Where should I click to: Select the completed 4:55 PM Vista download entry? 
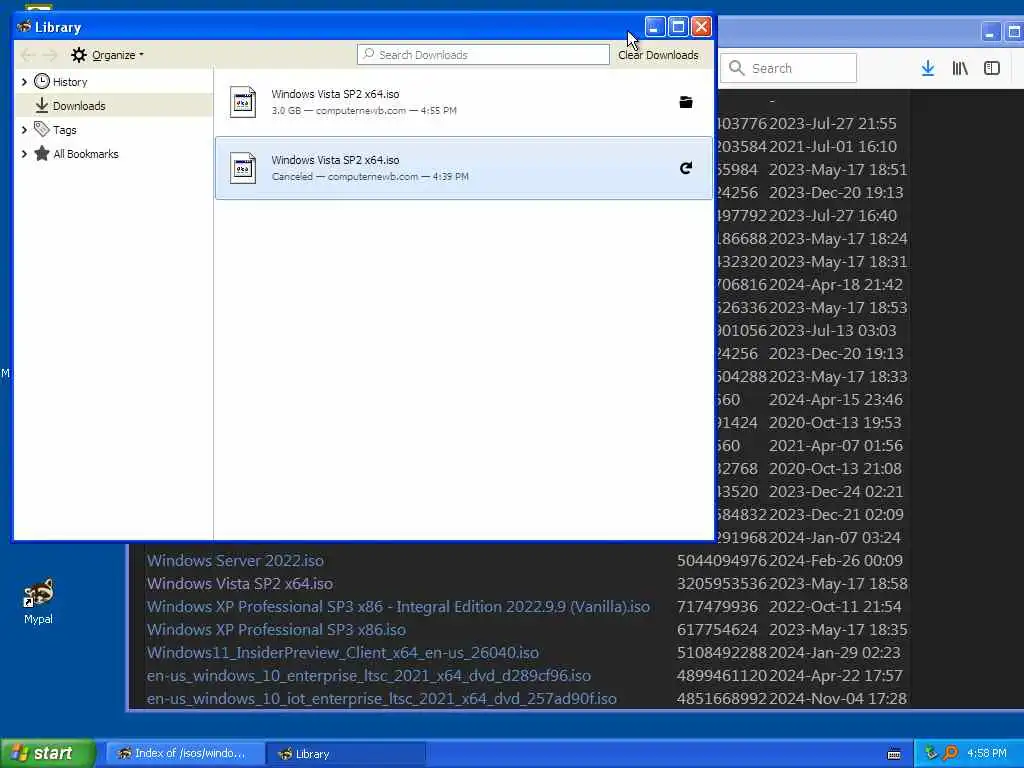[x=464, y=102]
